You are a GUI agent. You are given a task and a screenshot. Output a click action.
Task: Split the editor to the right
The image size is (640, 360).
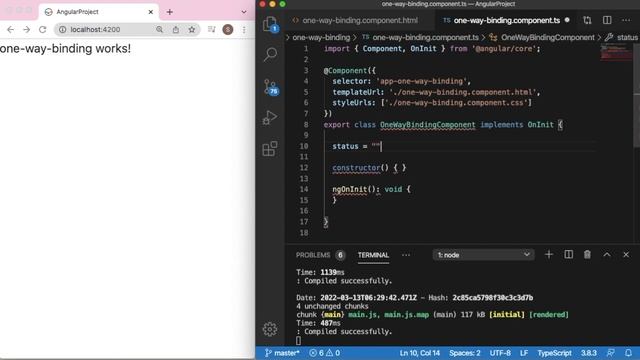(x=607, y=20)
